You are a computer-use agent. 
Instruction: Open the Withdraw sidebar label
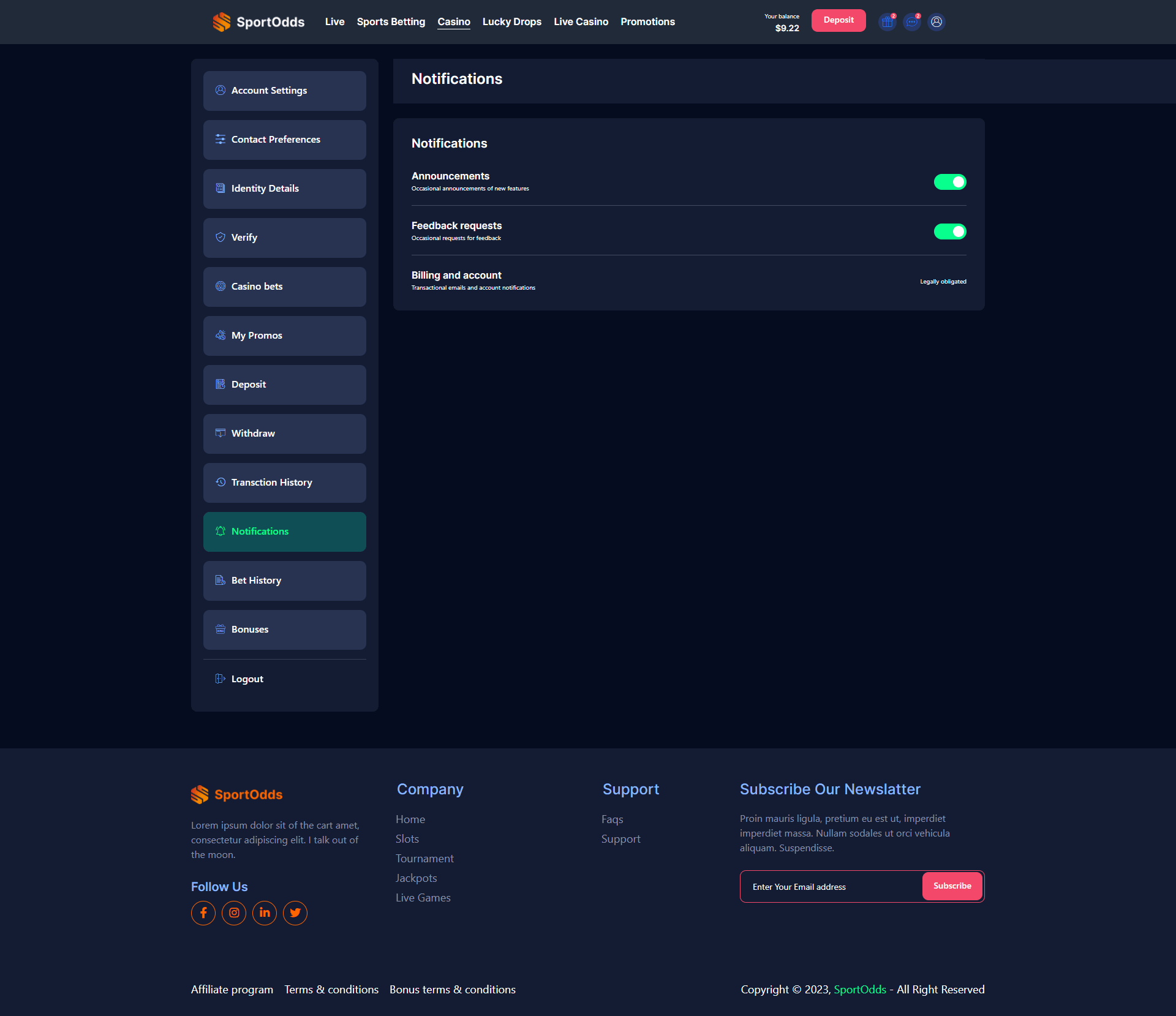tap(253, 433)
